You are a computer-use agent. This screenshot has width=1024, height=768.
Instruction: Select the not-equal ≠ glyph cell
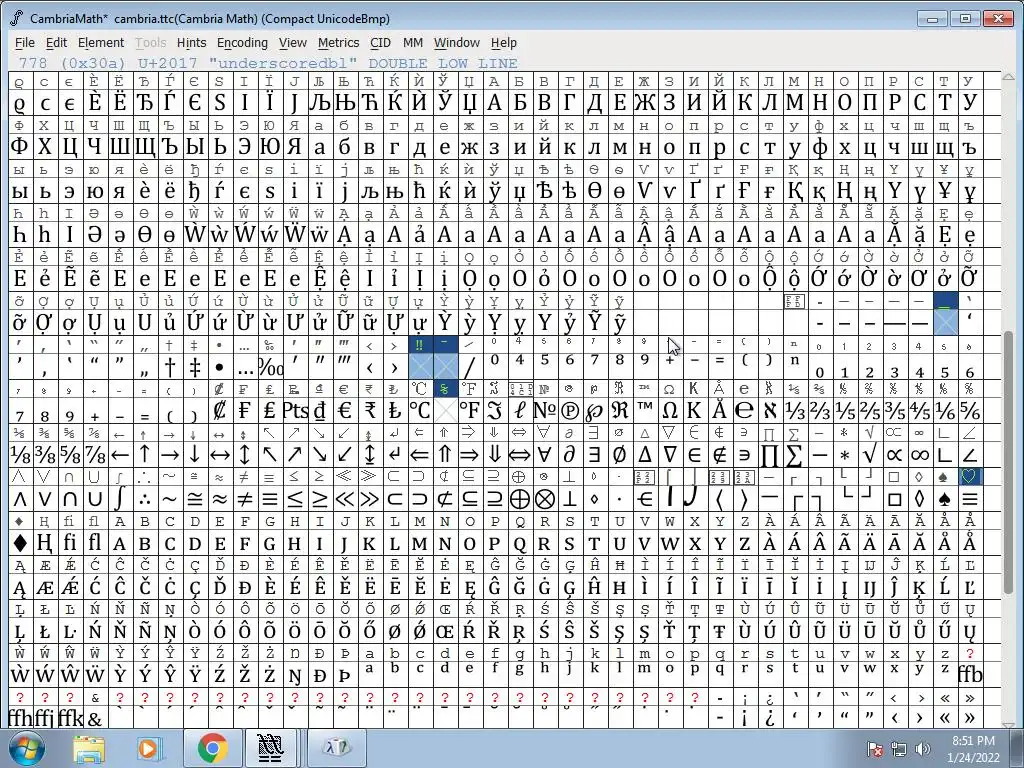pos(245,500)
